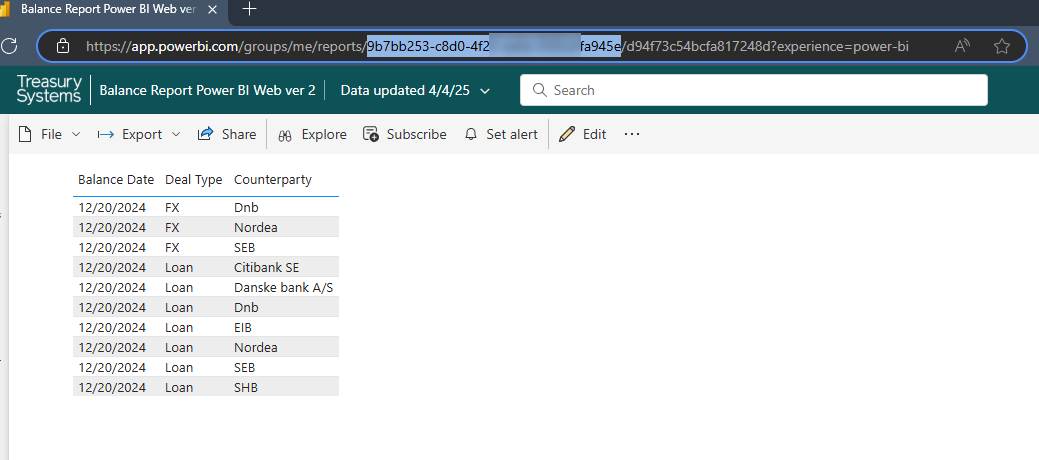Click the search magnifier icon
Screen dimensions: 1039x460
(540, 90)
